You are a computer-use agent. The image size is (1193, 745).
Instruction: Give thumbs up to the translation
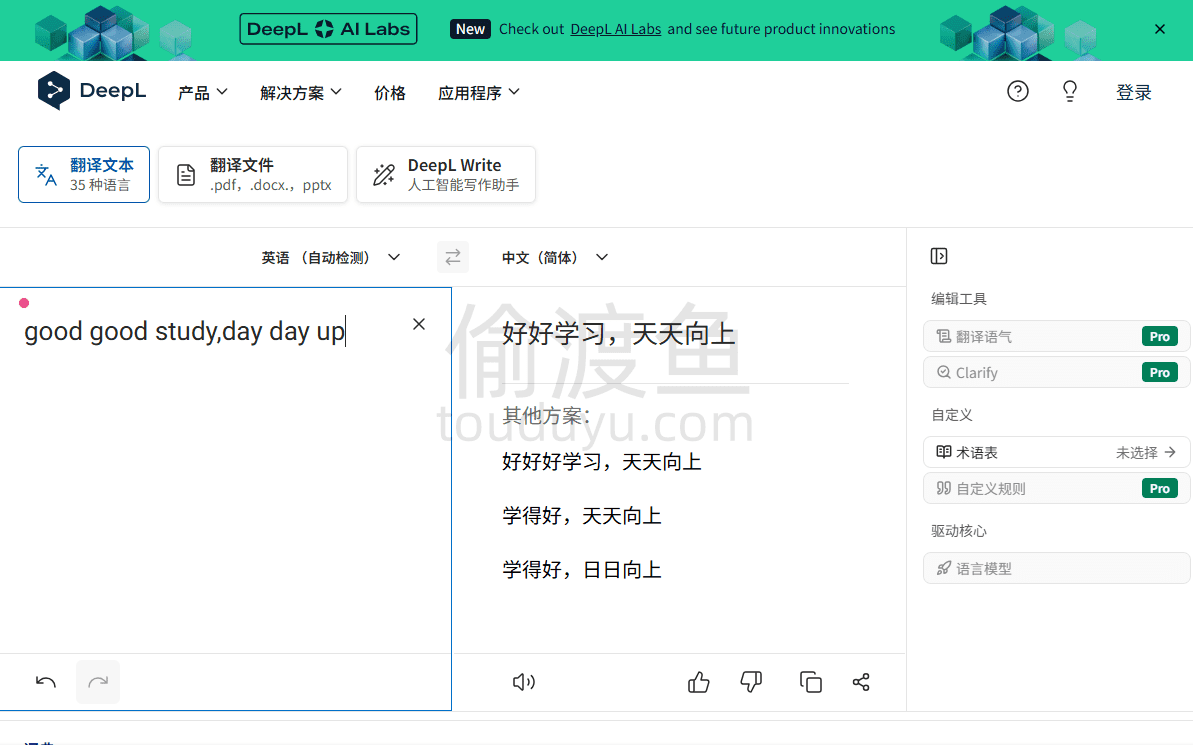click(x=698, y=682)
